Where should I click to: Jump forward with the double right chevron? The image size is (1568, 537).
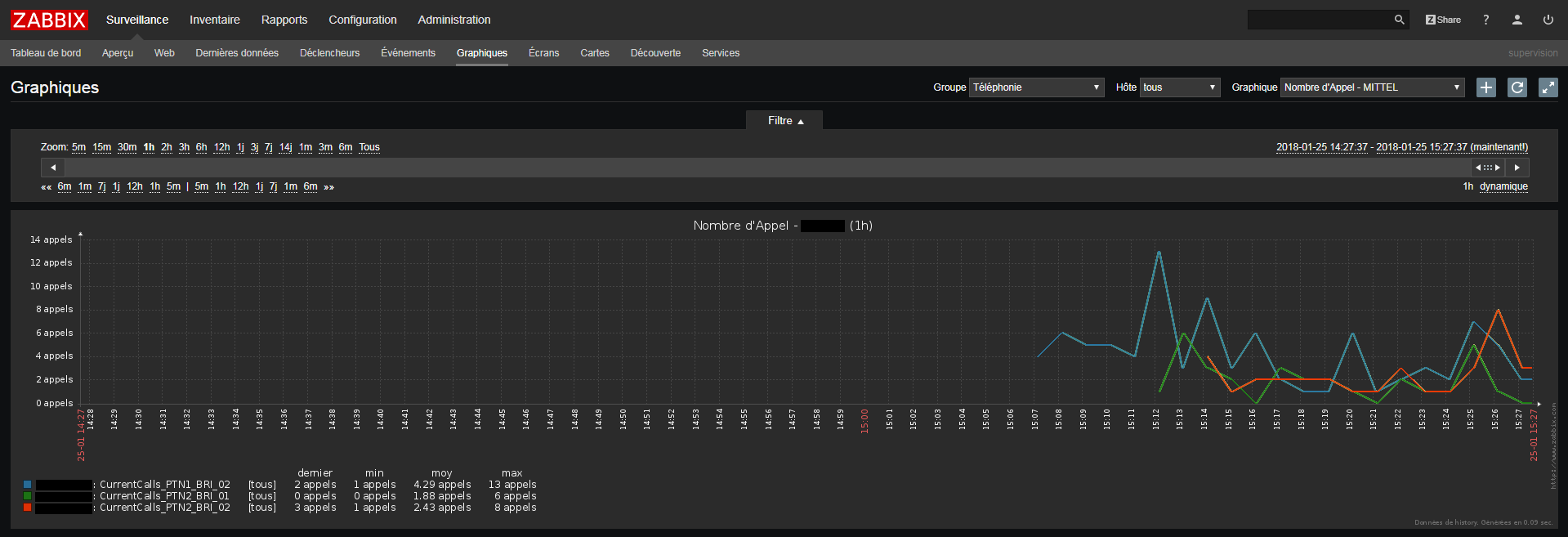328,187
